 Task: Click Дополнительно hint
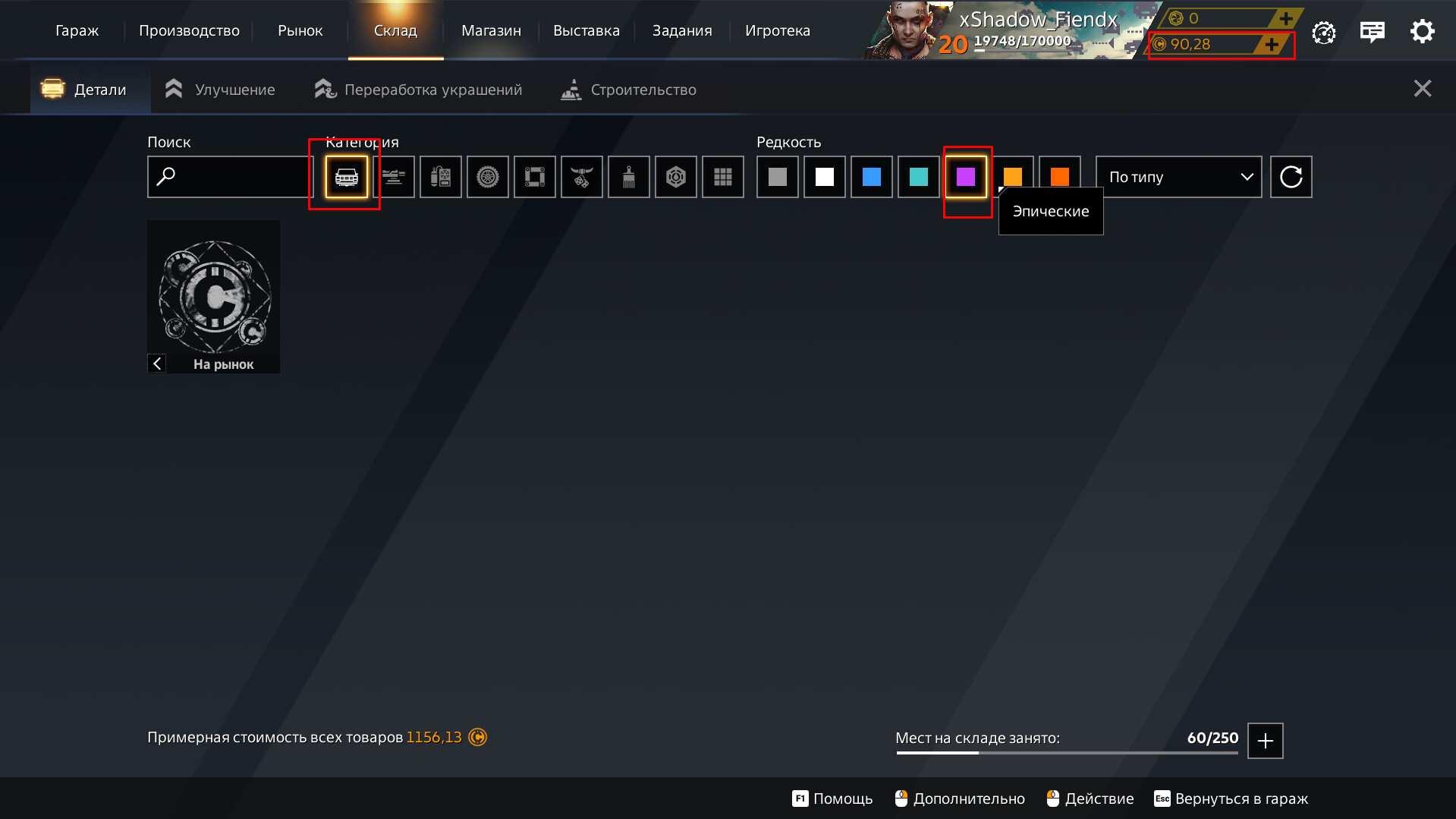coord(960,799)
